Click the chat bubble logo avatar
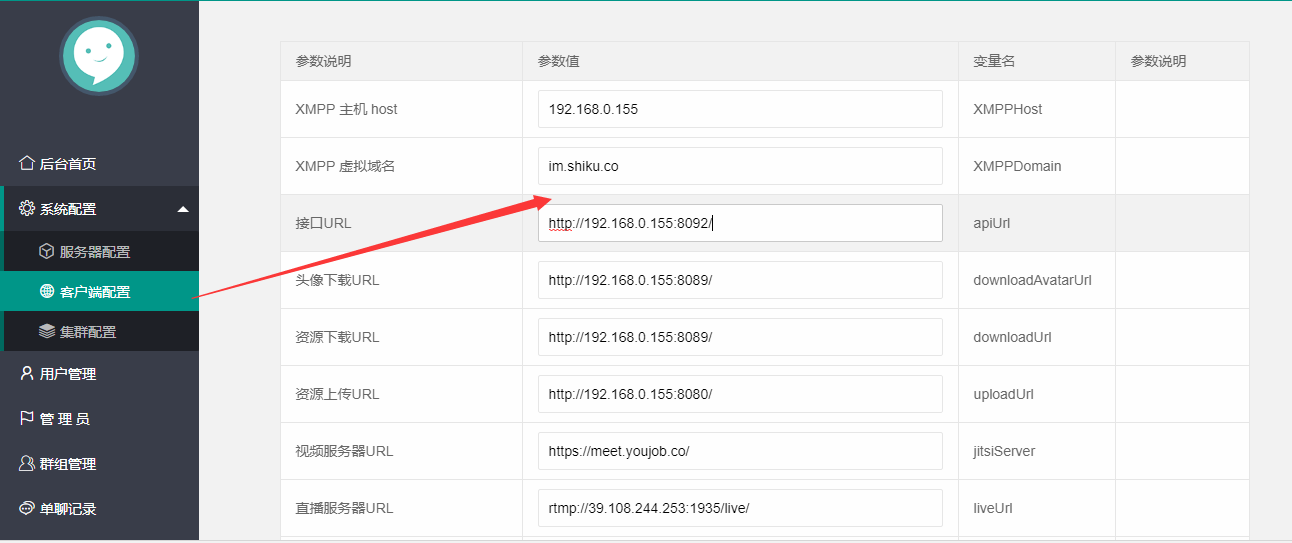 (x=98, y=56)
